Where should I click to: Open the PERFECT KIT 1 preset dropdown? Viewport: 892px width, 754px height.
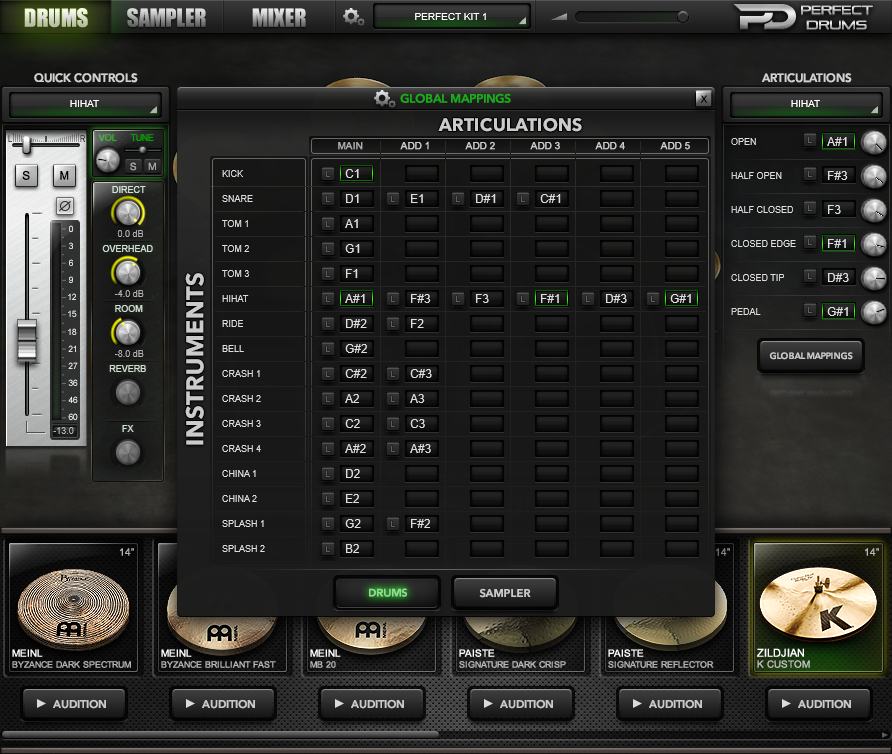[452, 17]
